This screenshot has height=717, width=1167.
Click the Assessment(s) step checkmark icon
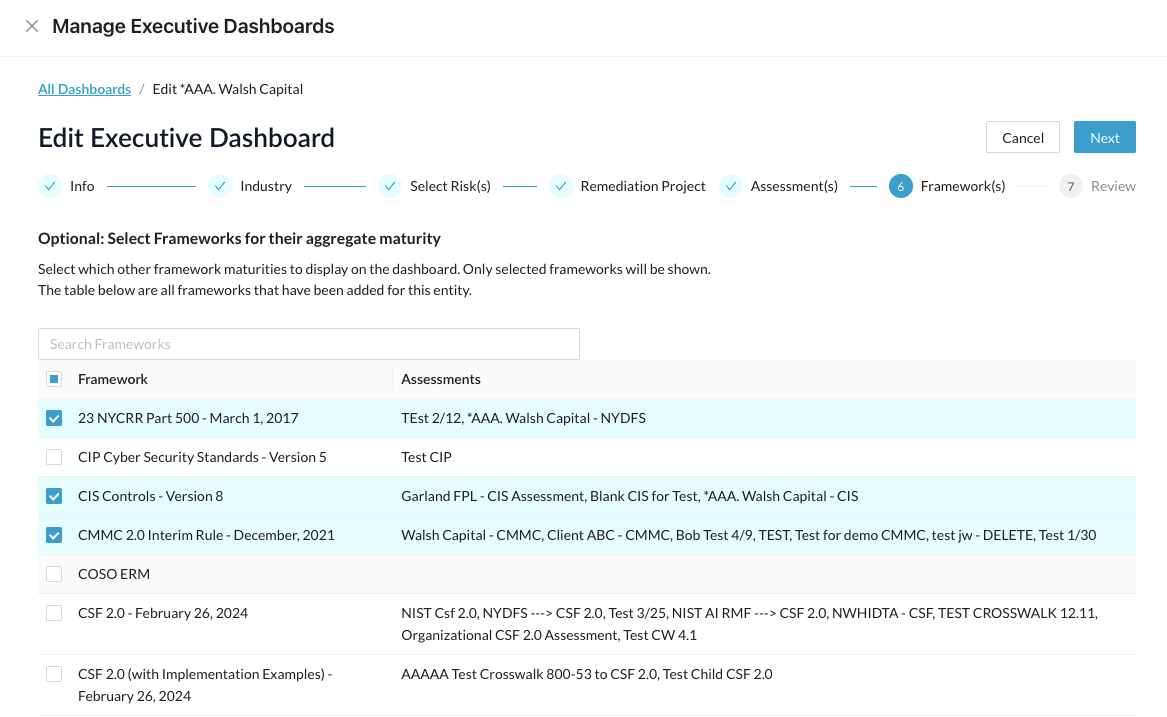[731, 186]
